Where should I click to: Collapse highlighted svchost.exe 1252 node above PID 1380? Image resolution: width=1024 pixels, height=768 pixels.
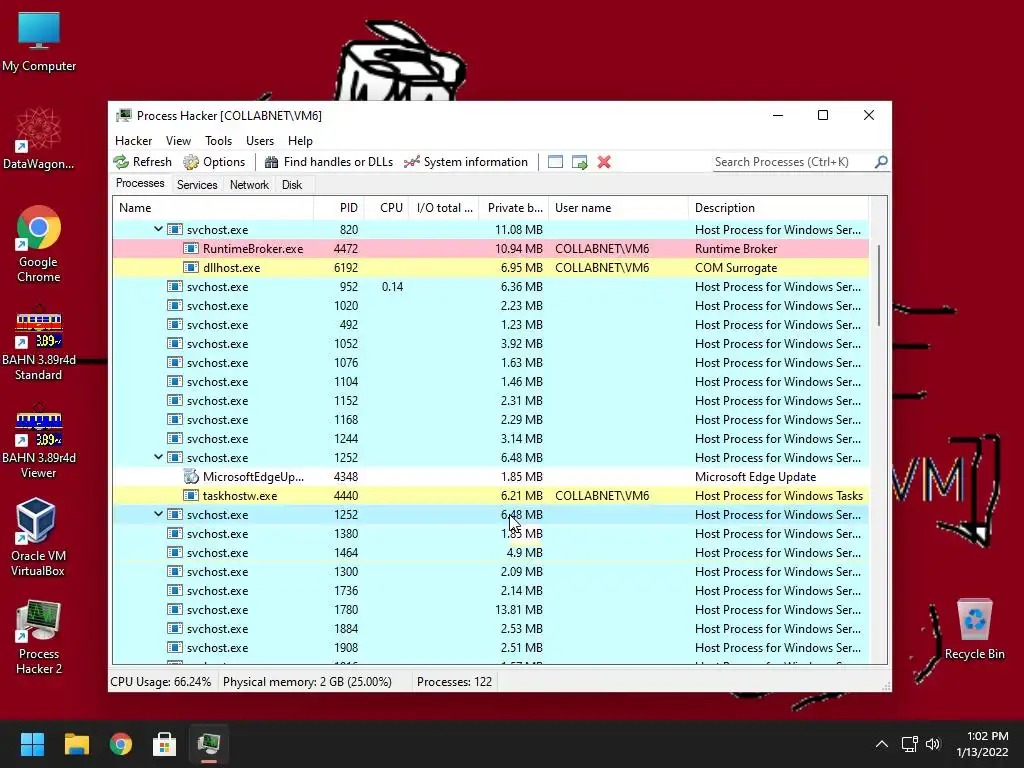tap(158, 514)
